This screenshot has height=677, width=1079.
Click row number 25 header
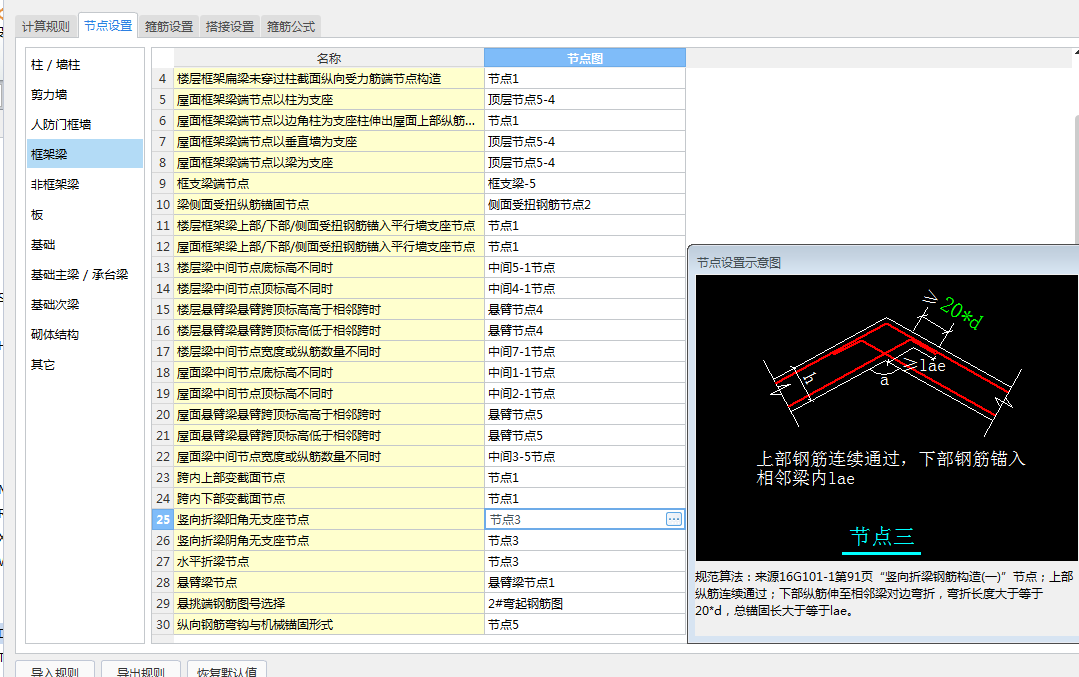tap(162, 519)
